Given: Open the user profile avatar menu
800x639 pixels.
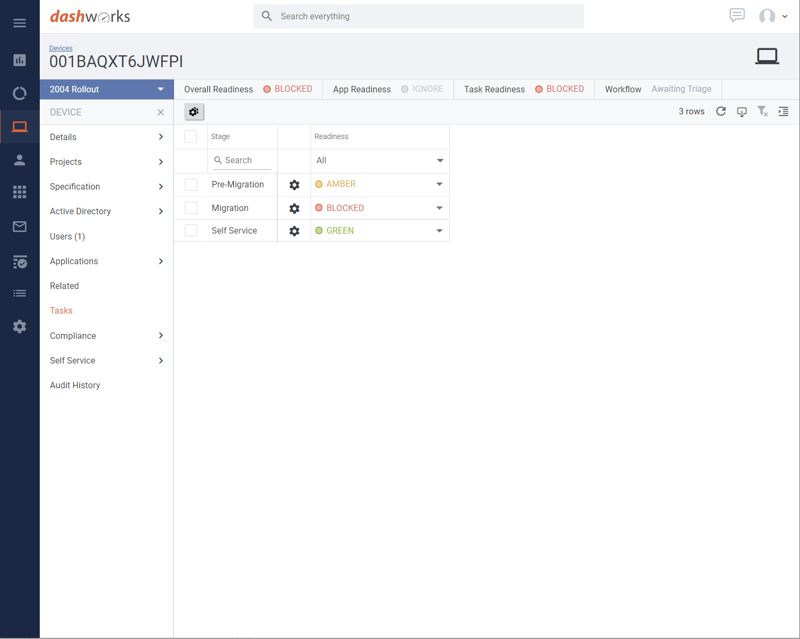Looking at the screenshot, I should [772, 16].
